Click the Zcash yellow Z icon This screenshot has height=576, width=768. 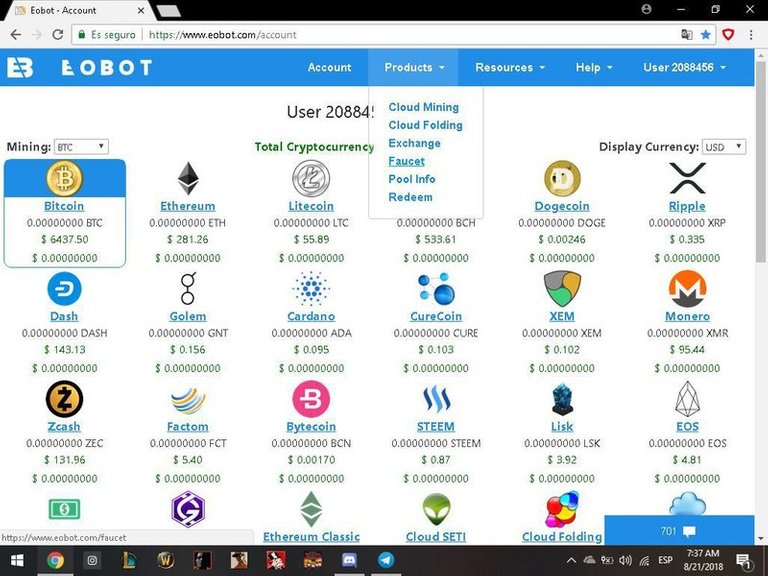click(64, 399)
